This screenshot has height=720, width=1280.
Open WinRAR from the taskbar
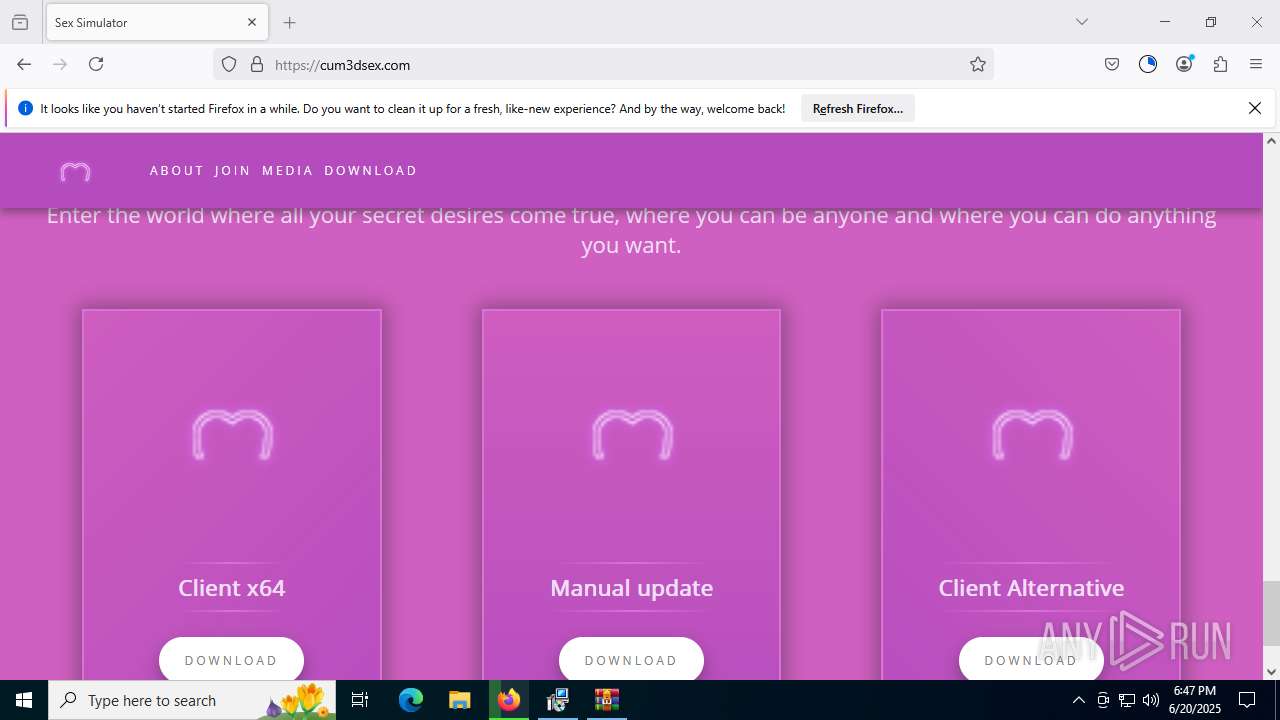click(607, 700)
